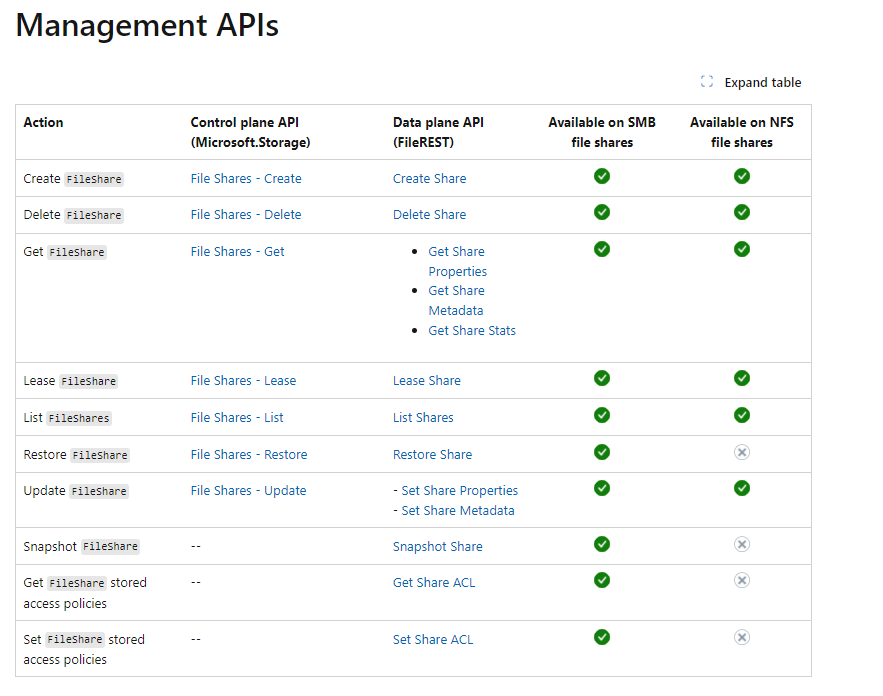Click gray X icon for Snapshot FileShare NFS
This screenshot has height=696, width=883.
[x=742, y=544]
